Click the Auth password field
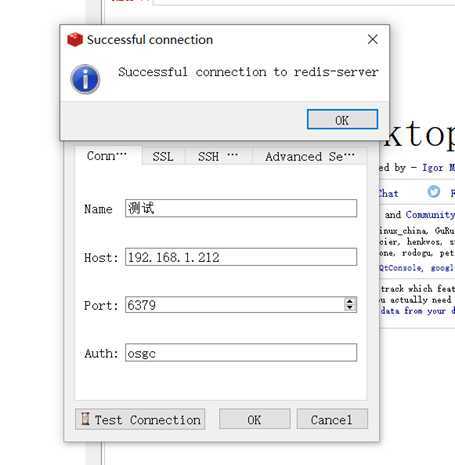Viewport: 455px width, 465px height. pyautogui.click(x=241, y=353)
